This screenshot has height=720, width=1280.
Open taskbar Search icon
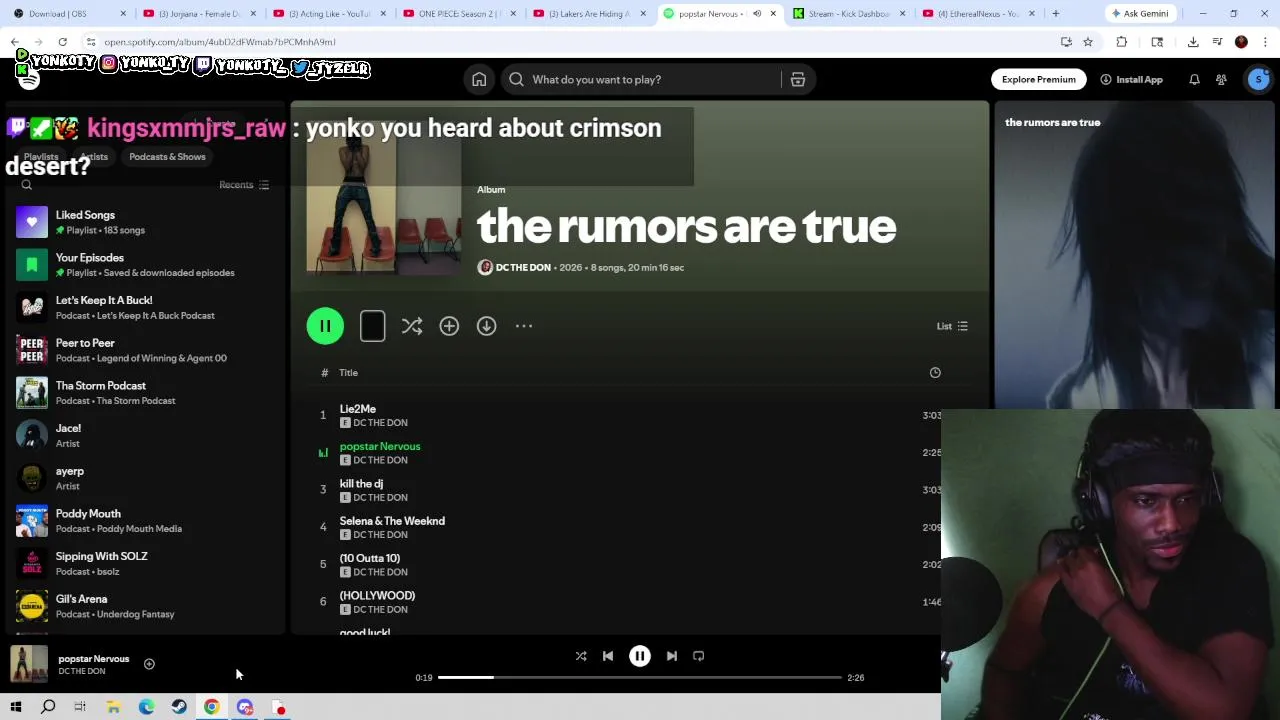tap(48, 707)
